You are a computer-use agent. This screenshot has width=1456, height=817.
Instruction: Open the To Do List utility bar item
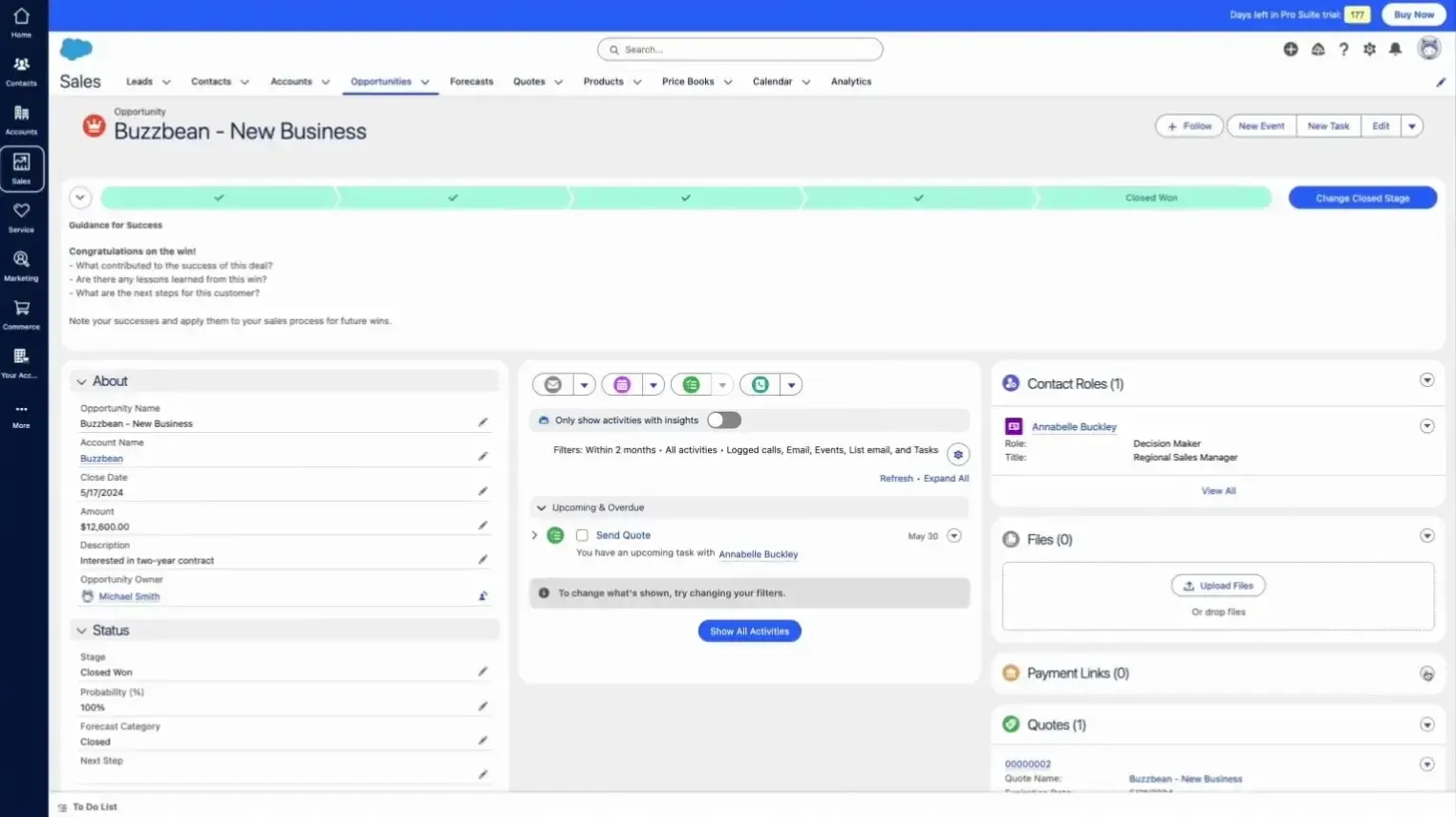(88, 807)
